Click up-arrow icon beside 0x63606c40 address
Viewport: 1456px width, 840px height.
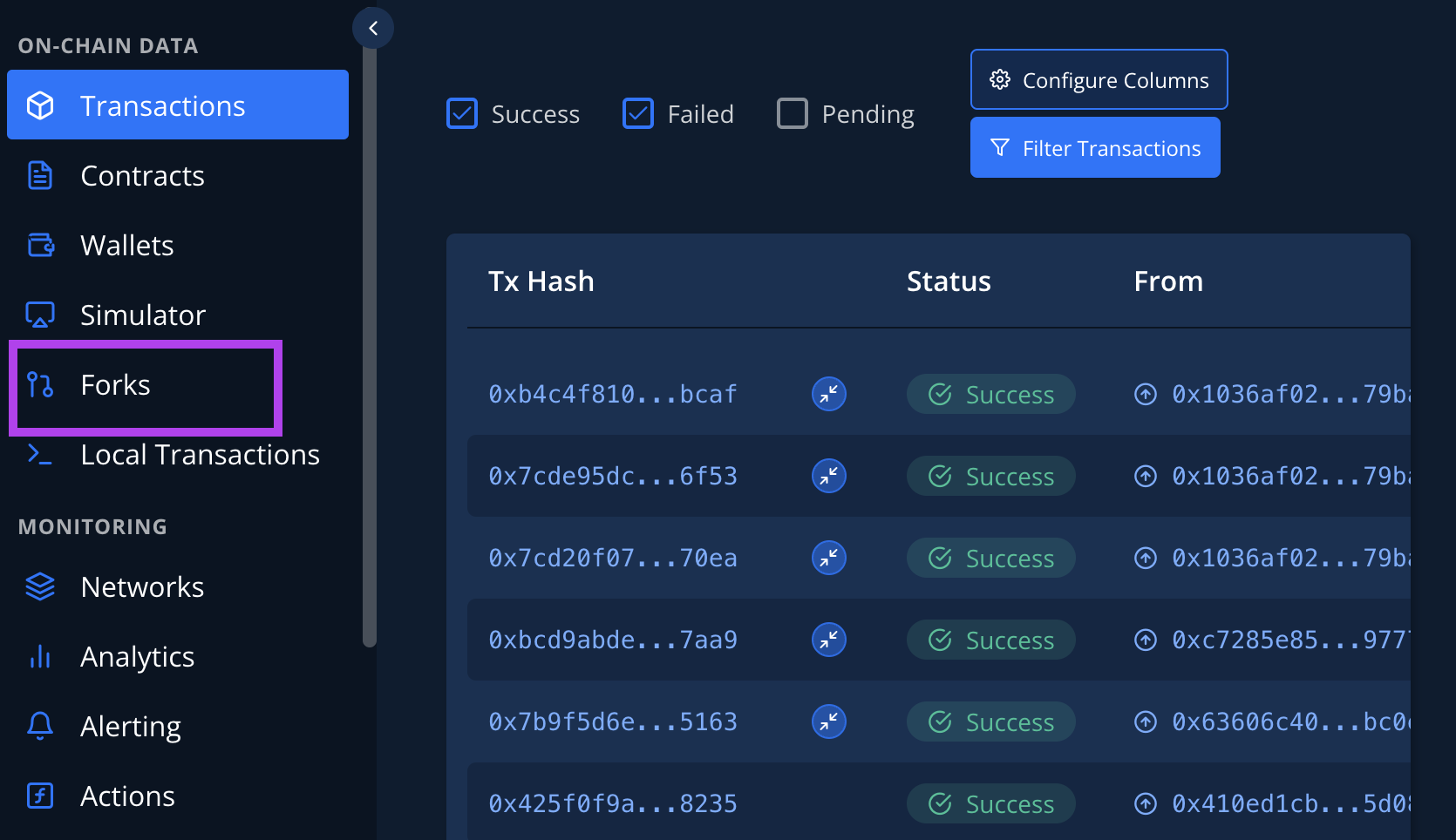click(1146, 721)
